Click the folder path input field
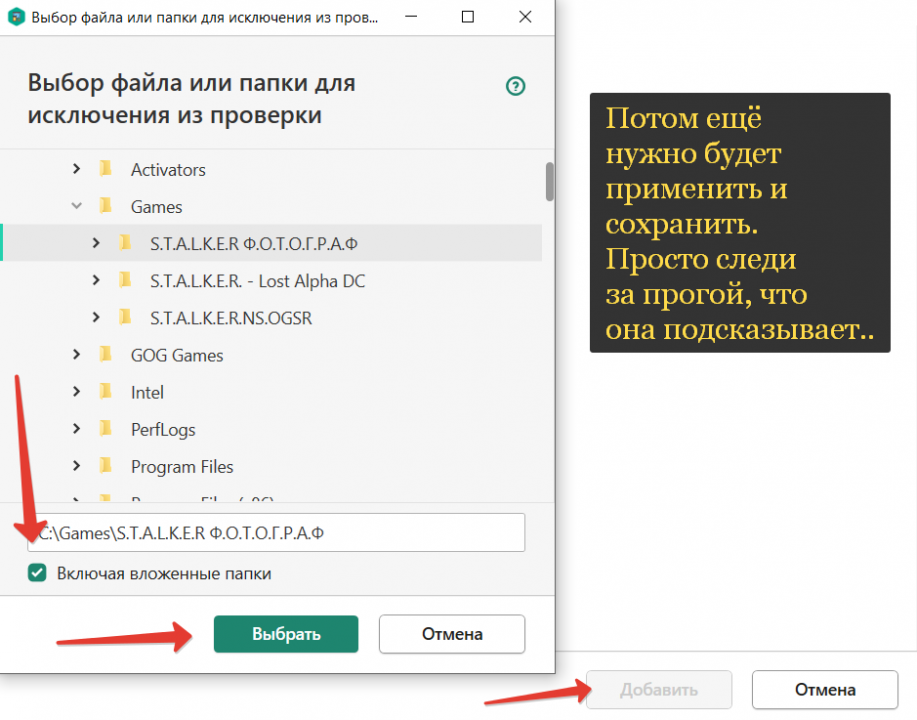 point(276,532)
